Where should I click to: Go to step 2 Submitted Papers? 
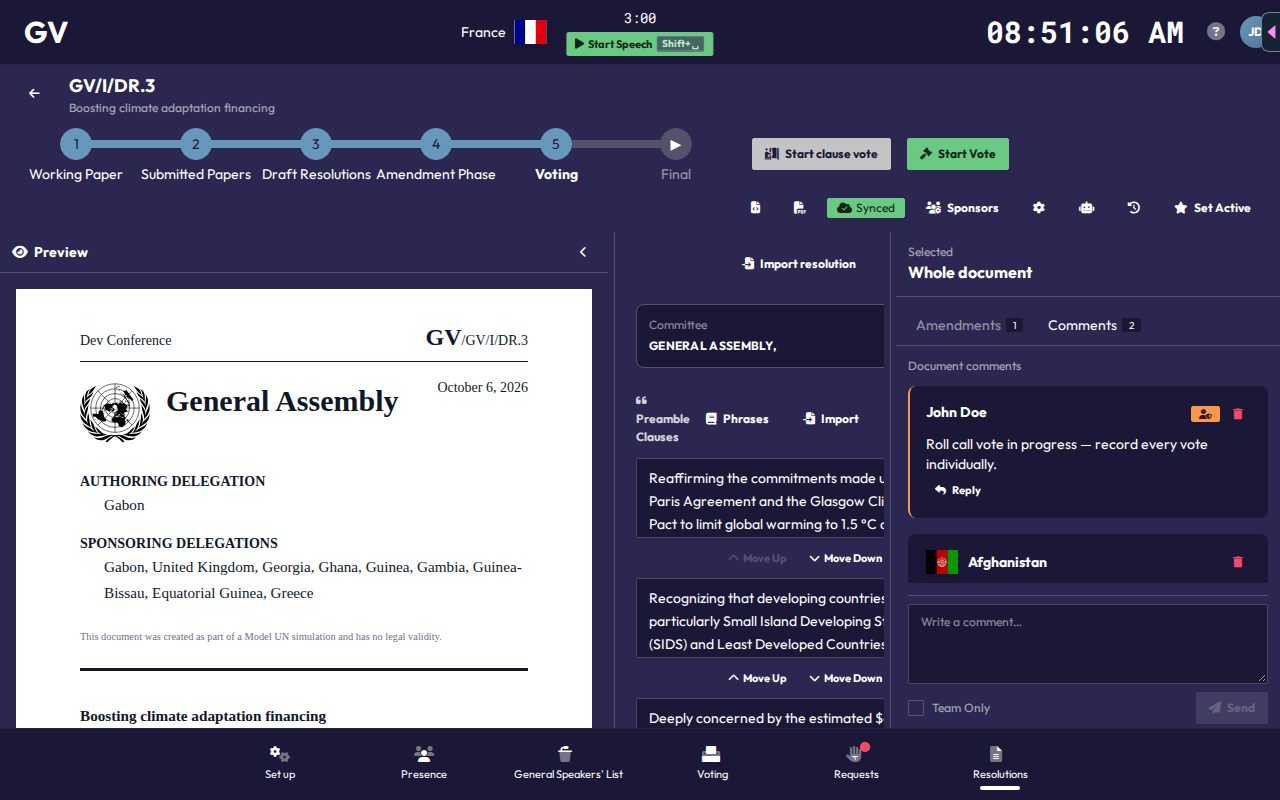click(196, 144)
